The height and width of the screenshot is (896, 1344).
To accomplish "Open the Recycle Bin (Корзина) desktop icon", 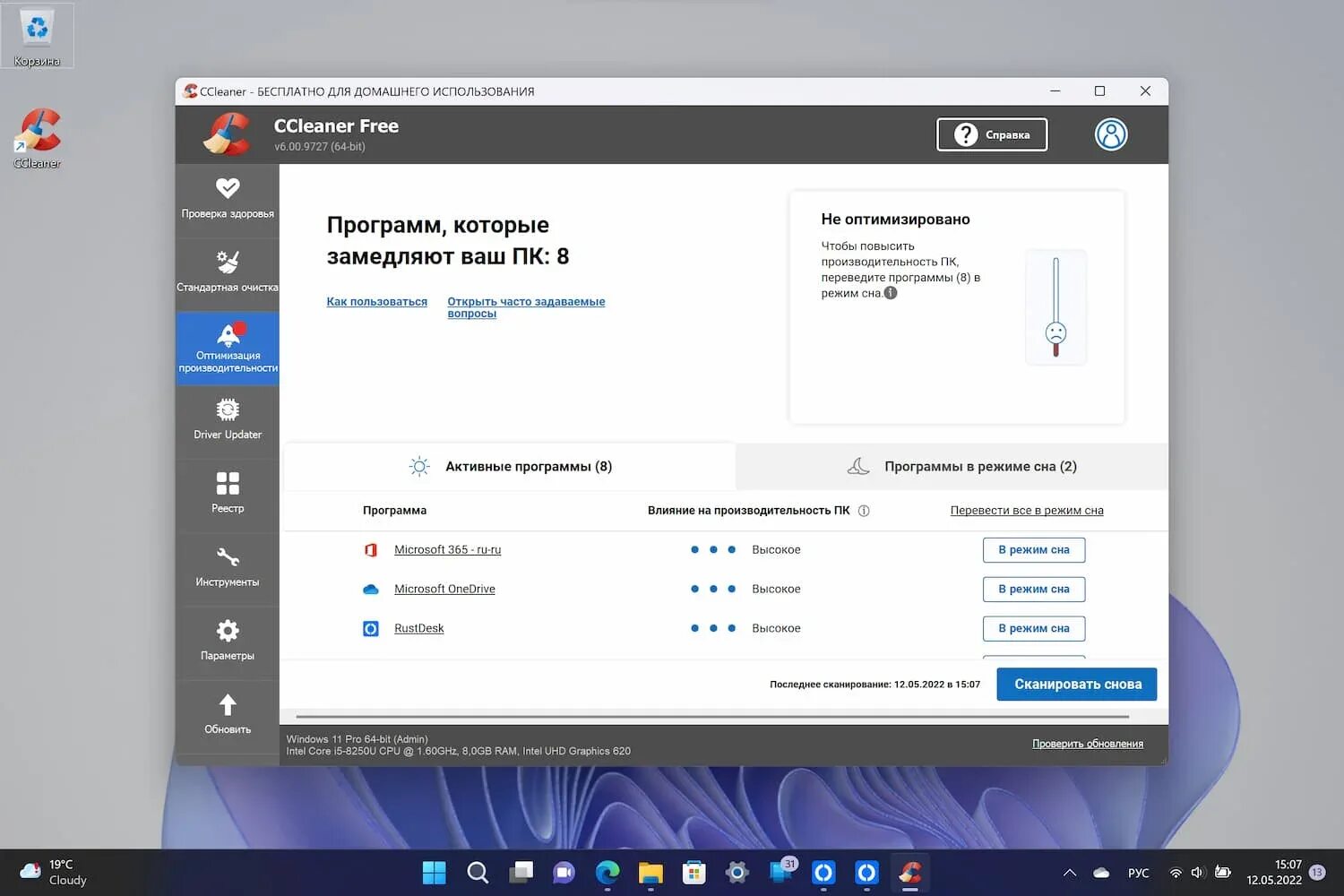I will (x=37, y=36).
